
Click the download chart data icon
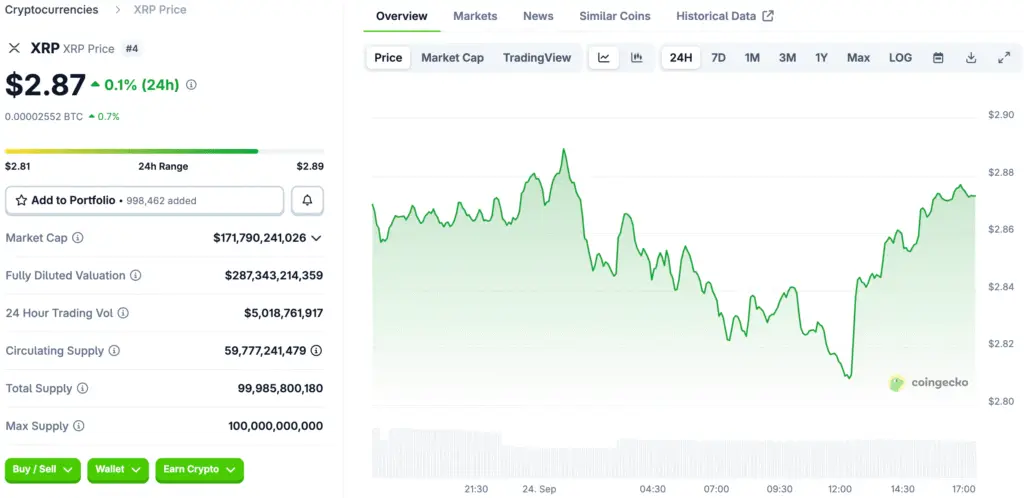(971, 58)
